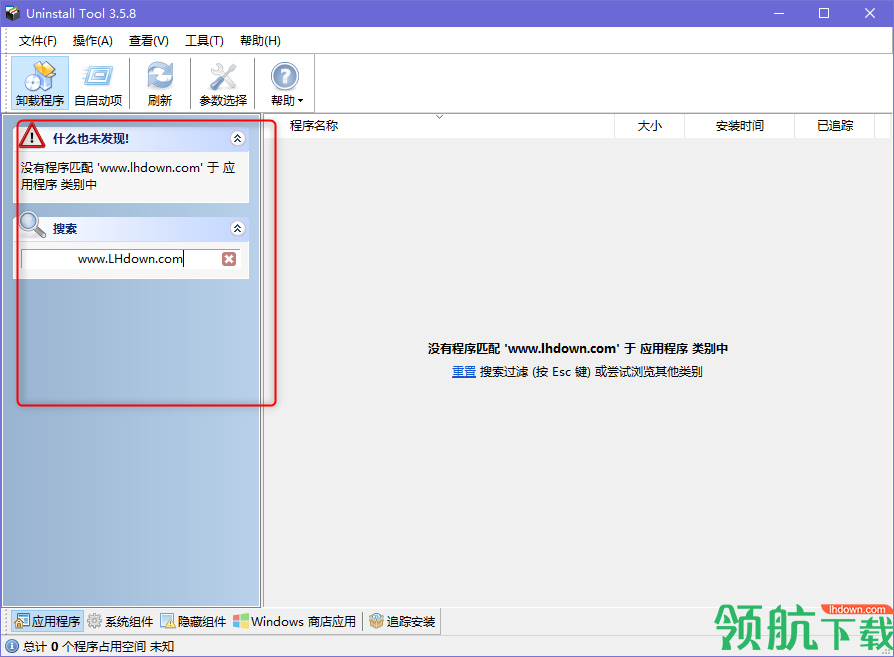Open the 卸载程序 uninstaller view
This screenshot has height=657, width=894.
[x=40, y=83]
